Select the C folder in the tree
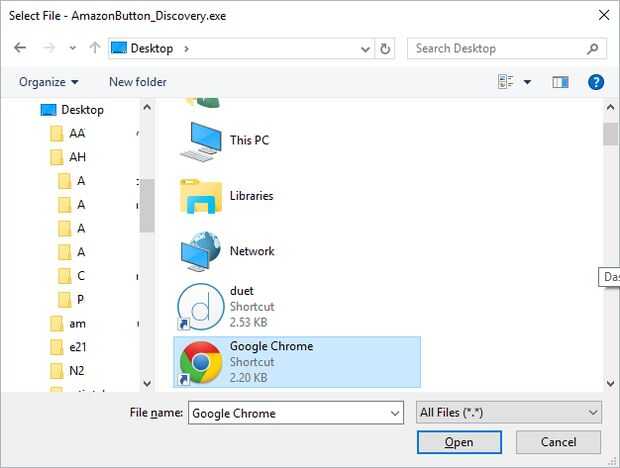The image size is (620, 468). 71,276
